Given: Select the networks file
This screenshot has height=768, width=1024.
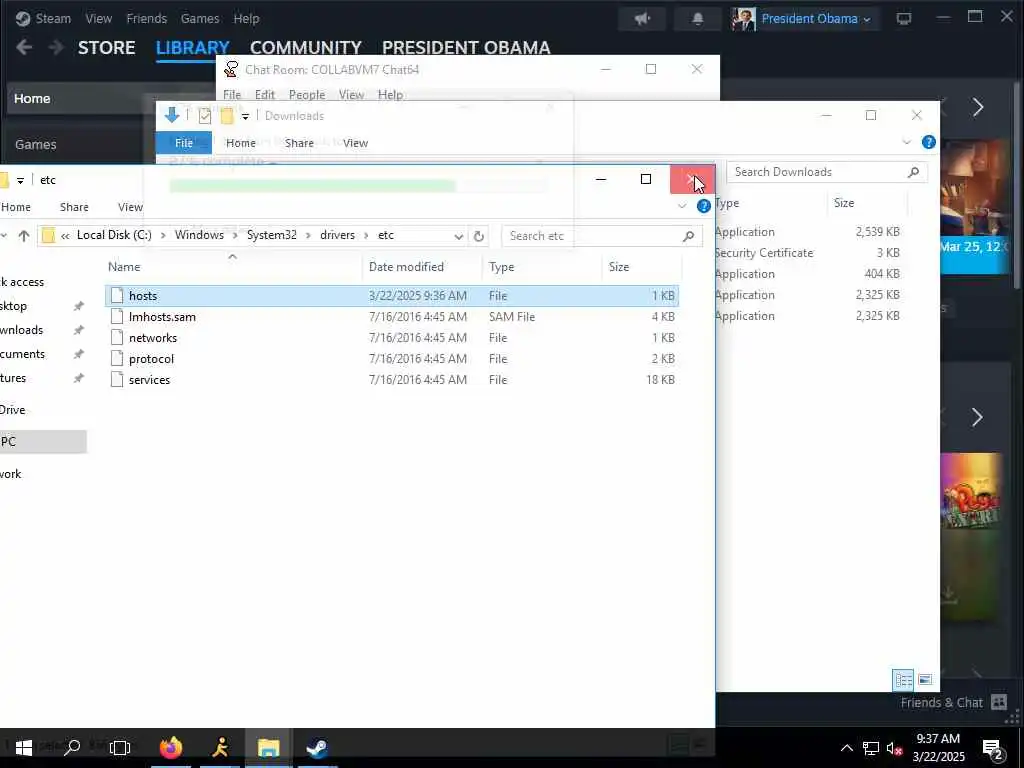Looking at the screenshot, I should click(x=392, y=338).
